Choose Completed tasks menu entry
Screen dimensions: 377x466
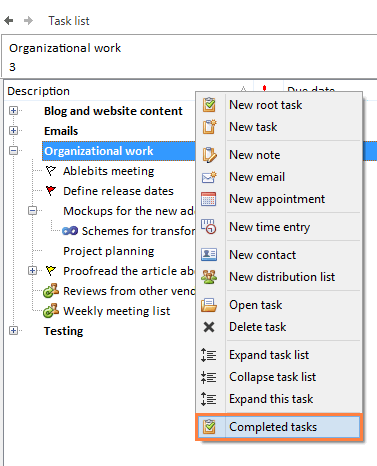click(279, 427)
